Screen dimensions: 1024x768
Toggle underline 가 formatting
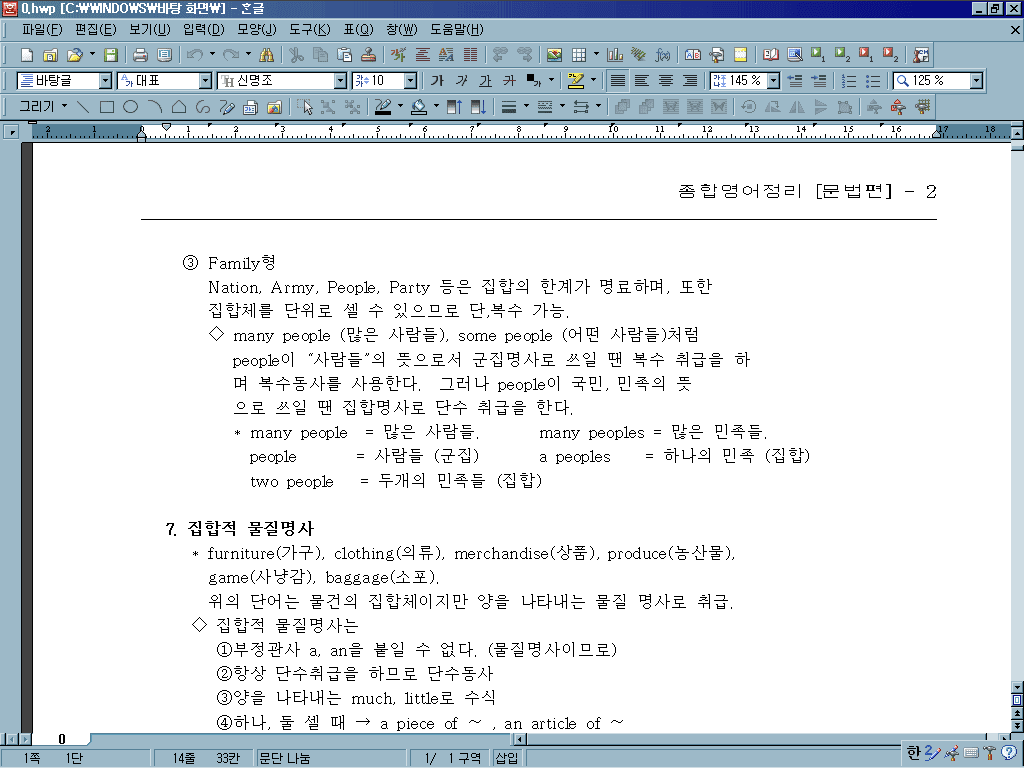click(485, 80)
